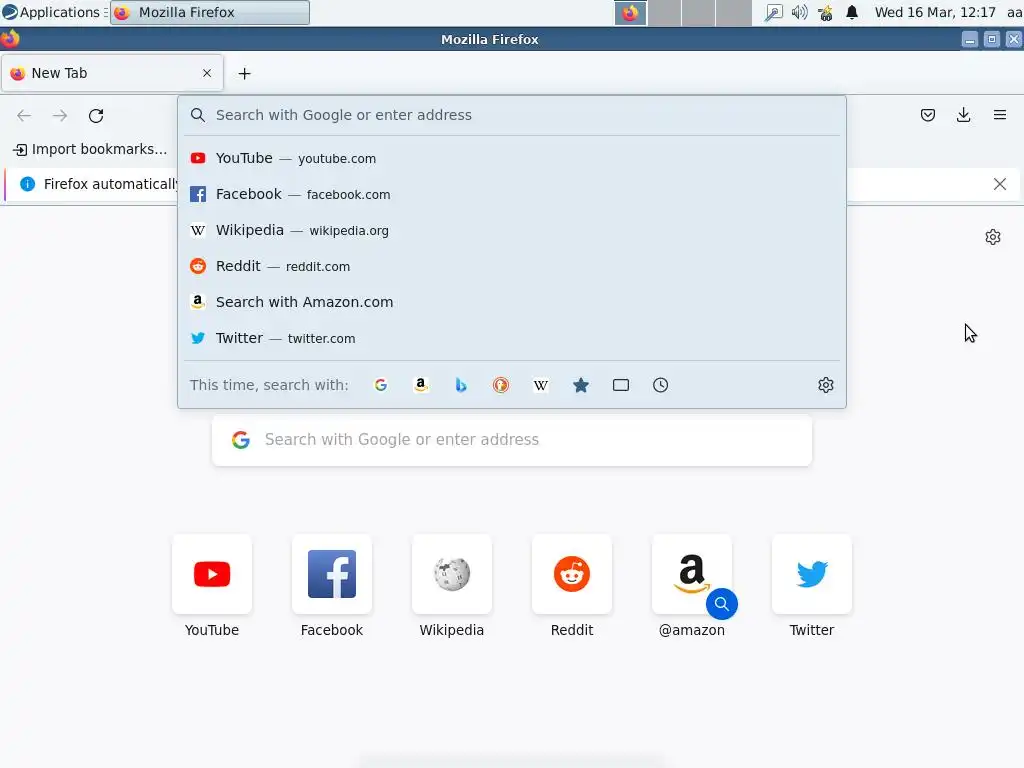Click the date and time clock
The height and width of the screenshot is (768, 1024).
[x=935, y=12]
